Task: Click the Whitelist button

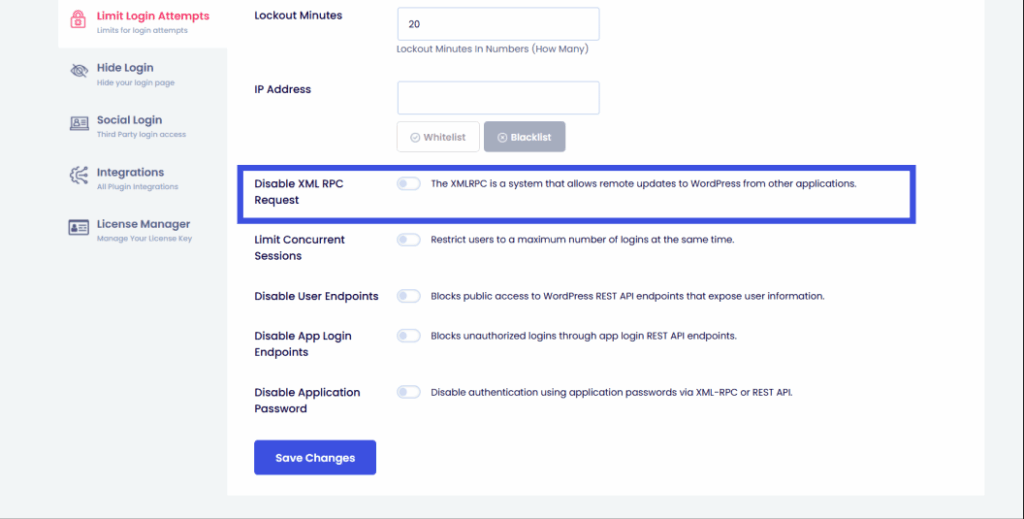Action: coord(438,138)
